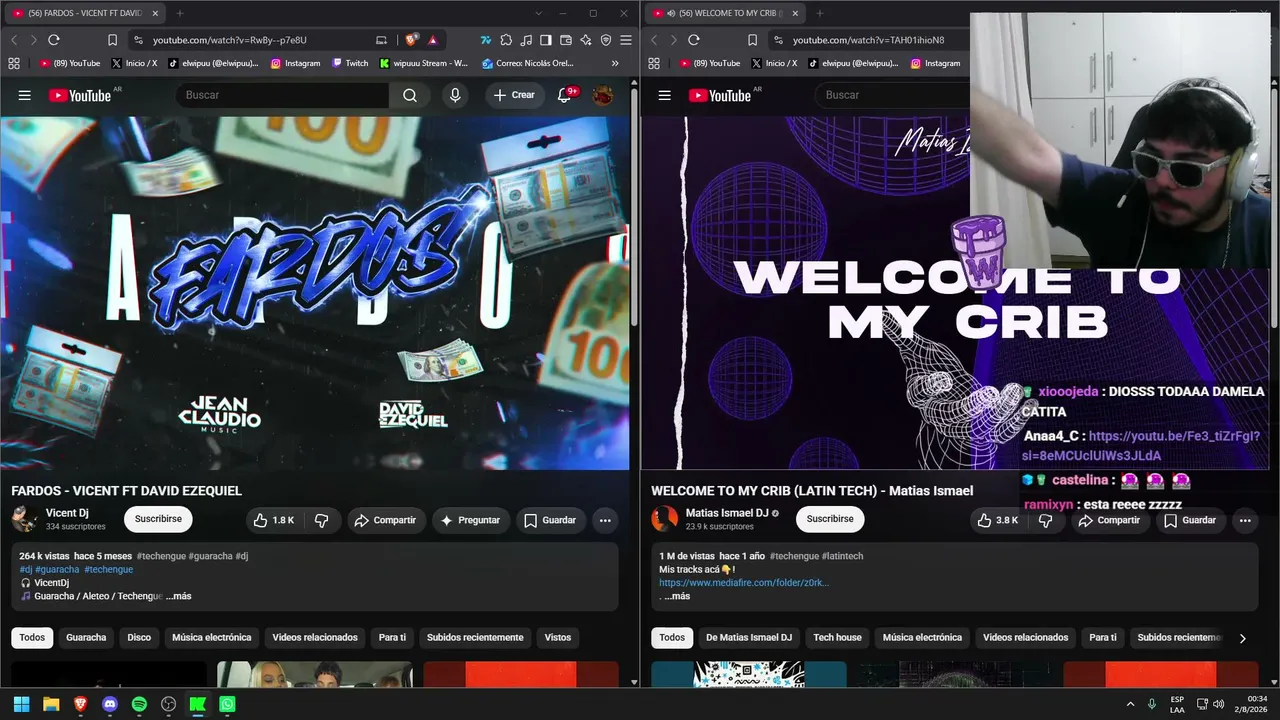Switch to the WELCOME TO MY CRIB browser tab

tap(725, 13)
